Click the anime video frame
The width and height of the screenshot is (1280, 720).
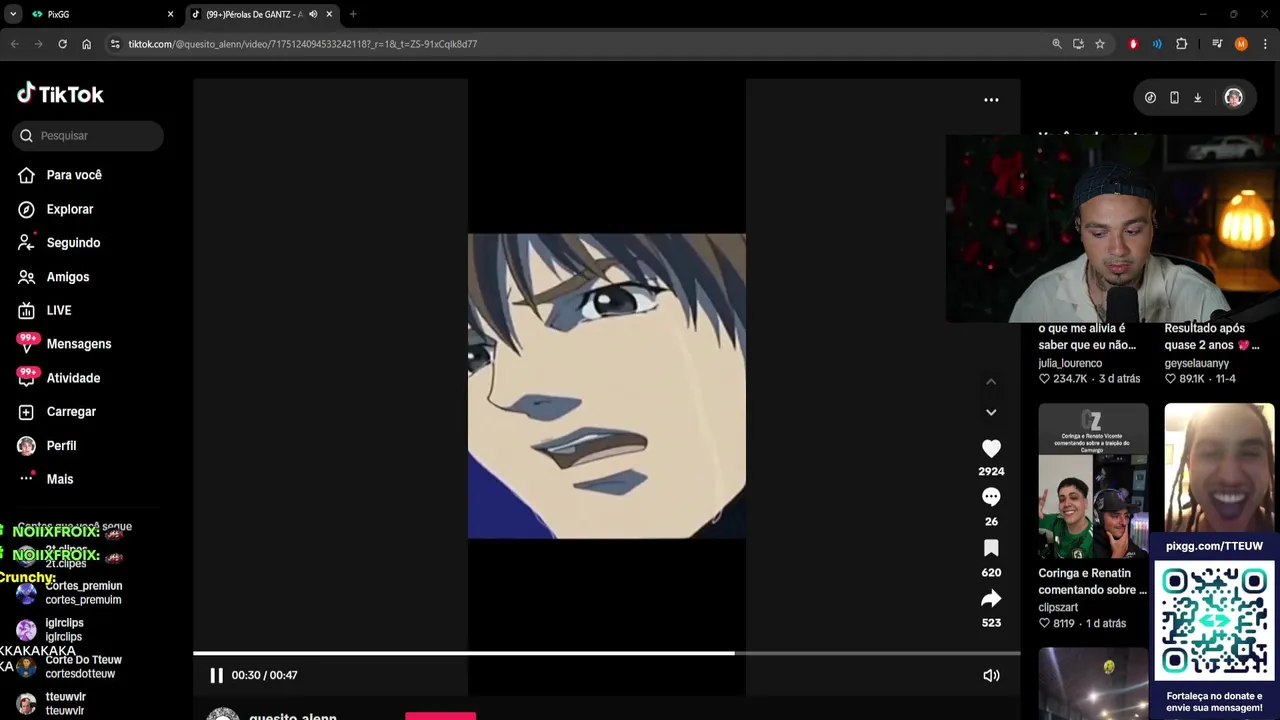[606, 386]
